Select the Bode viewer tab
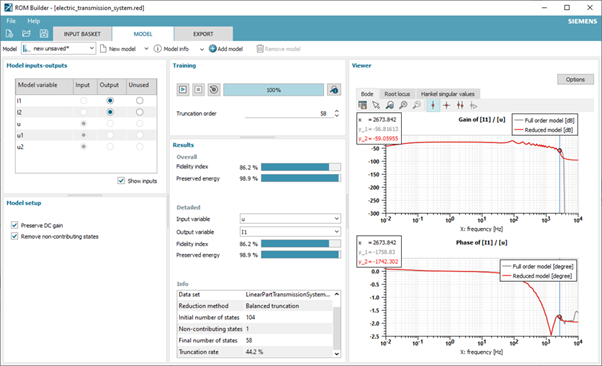The height and width of the screenshot is (366, 602). 367,94
